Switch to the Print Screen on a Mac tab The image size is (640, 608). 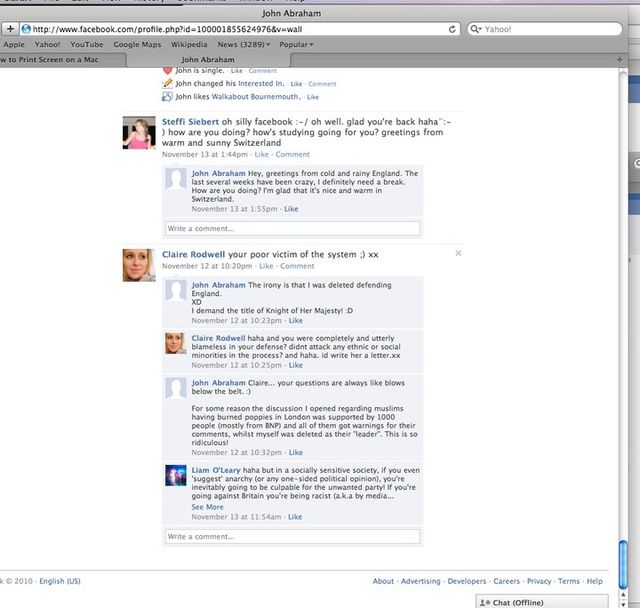[58, 60]
